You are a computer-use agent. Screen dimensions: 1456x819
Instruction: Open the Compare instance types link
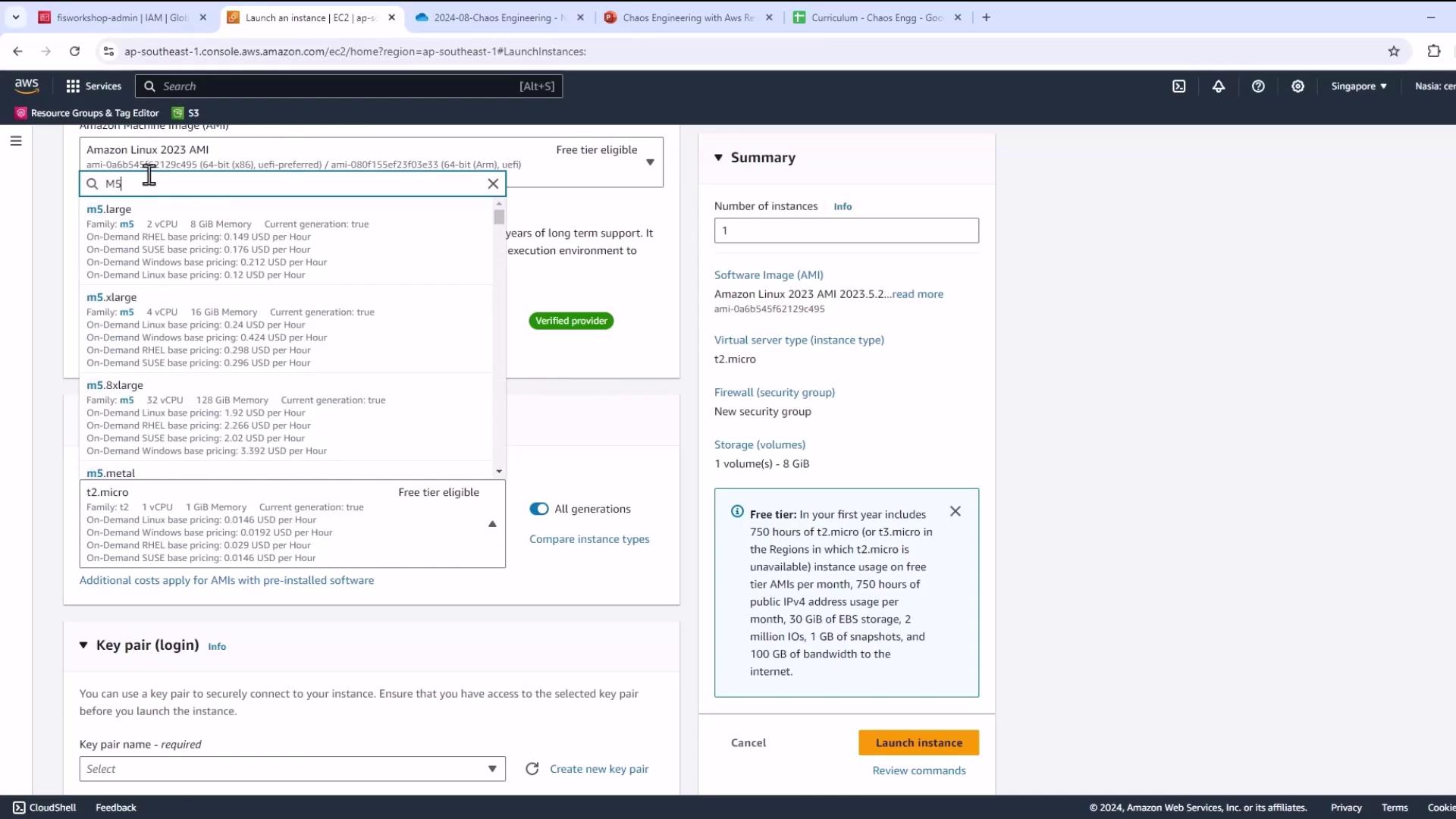pos(589,539)
